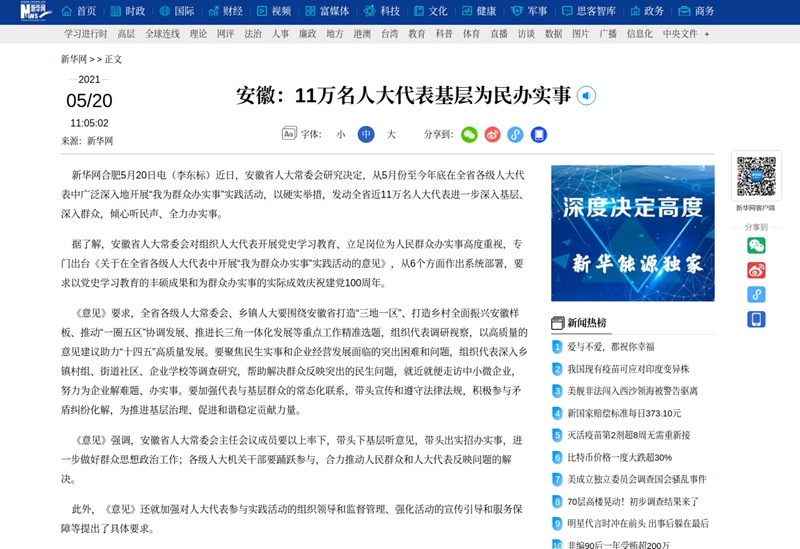Click WeChat icon in right sidebar
800x549 pixels.
click(x=756, y=245)
